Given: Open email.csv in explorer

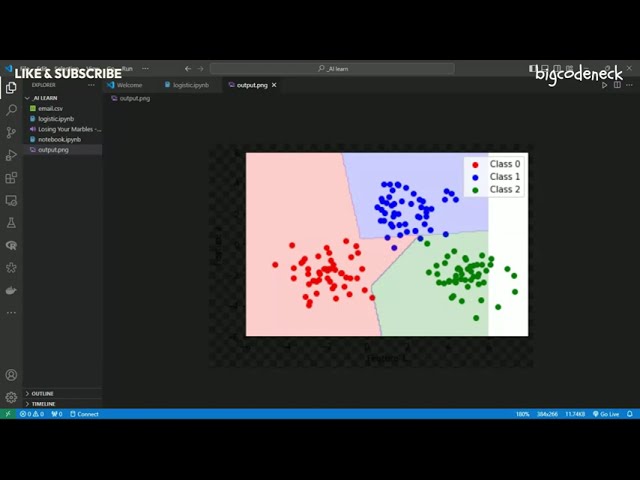Looking at the screenshot, I should click(62, 108).
